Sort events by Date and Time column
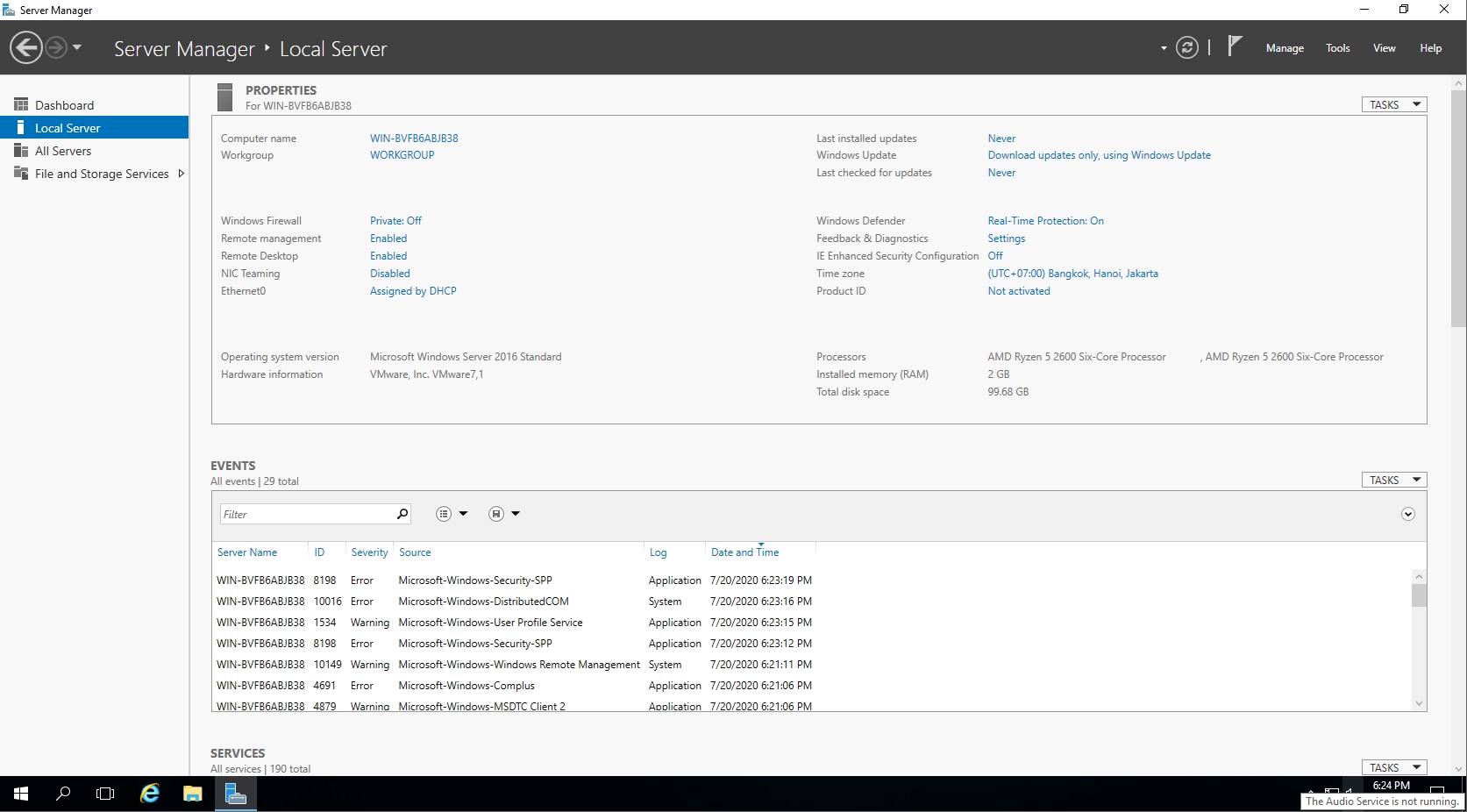Viewport: 1467px width, 812px height. (744, 552)
